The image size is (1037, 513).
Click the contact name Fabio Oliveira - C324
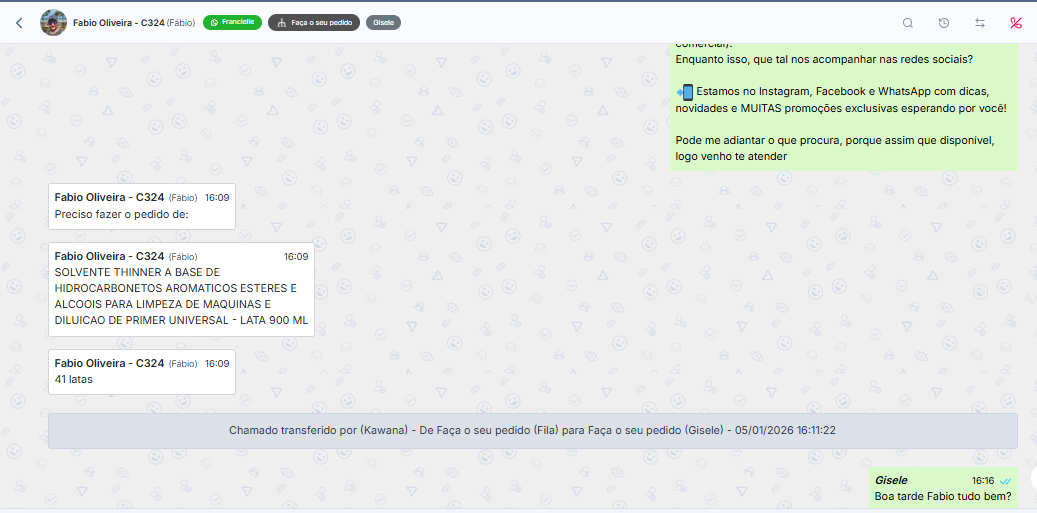(118, 23)
